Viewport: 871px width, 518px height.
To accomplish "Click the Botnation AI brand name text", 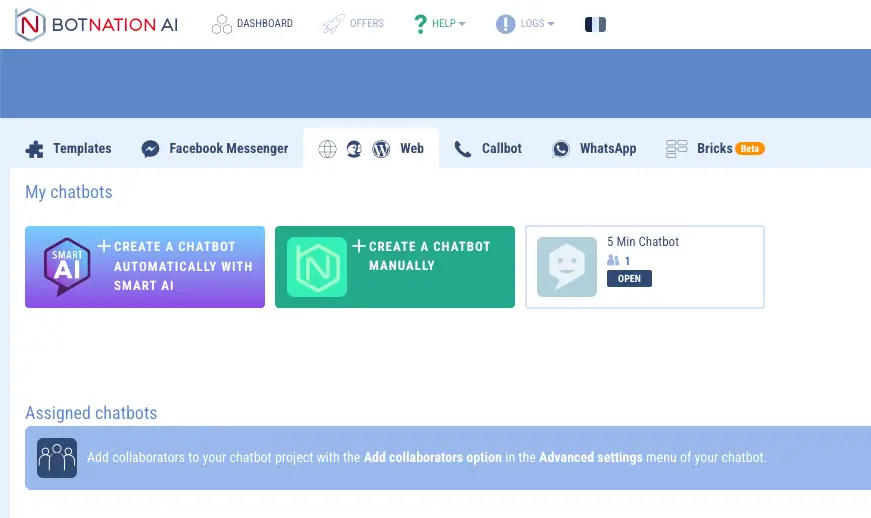I will coord(115,24).
